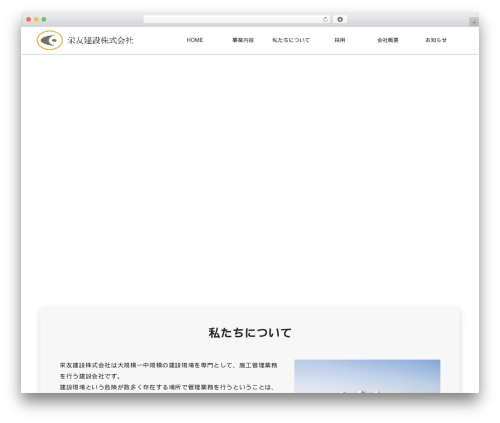500x423 pixels.
Task: Open the お知らせ news menu item
Action: tap(436, 40)
